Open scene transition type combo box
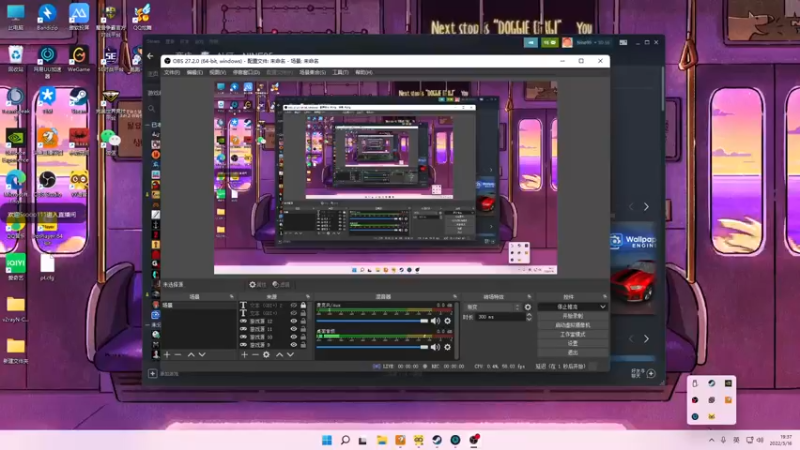Viewport: 800px width, 450px height. [x=492, y=307]
